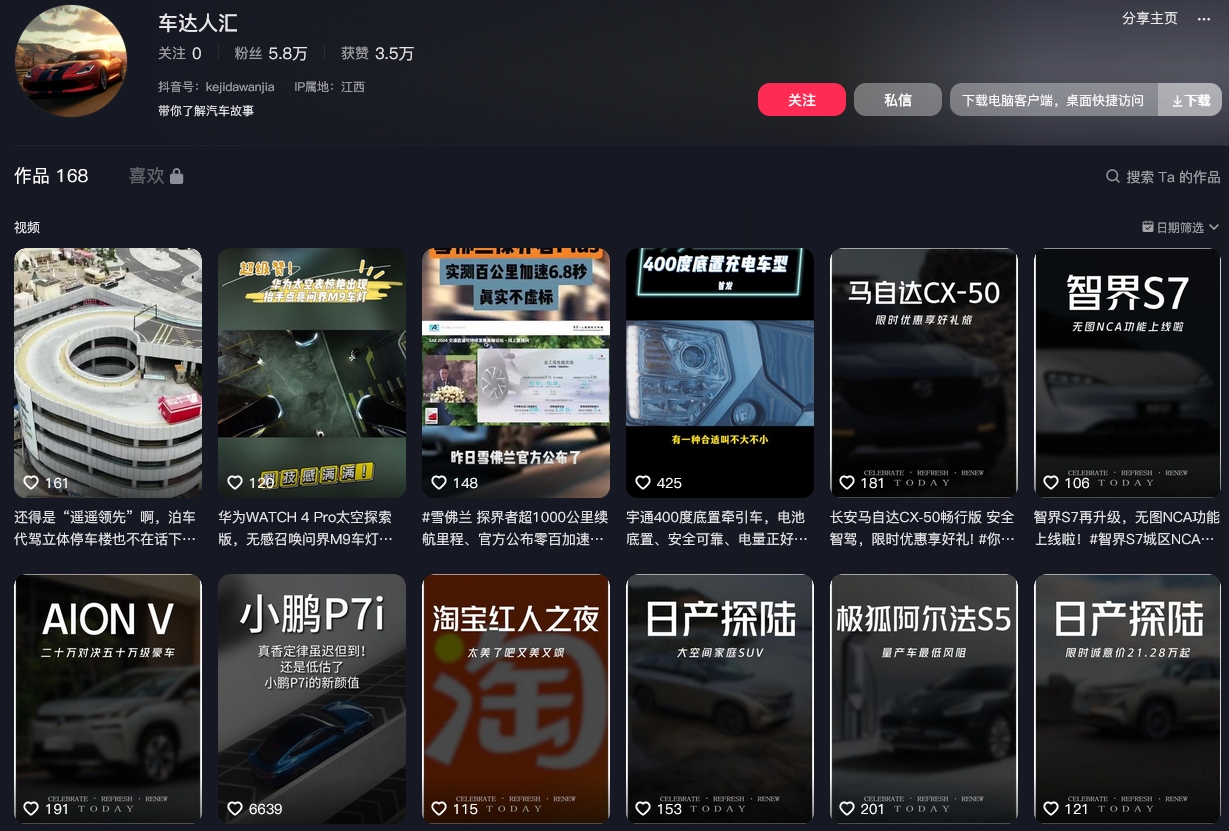Click heart icon showing 115 likes
Image resolution: width=1229 pixels, height=831 pixels.
click(x=439, y=808)
